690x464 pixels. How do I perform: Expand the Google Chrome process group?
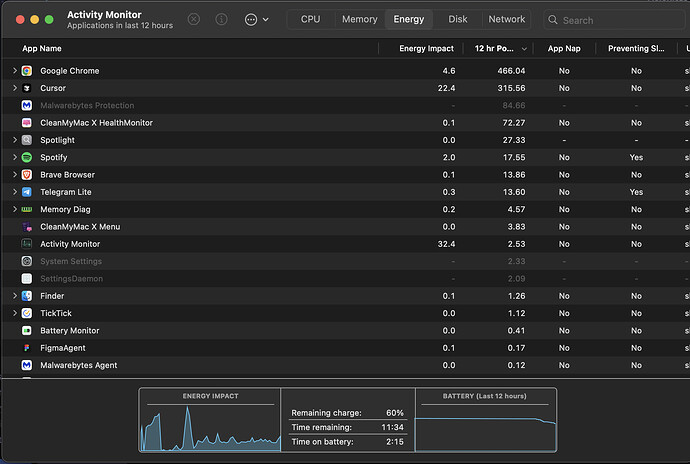point(15,70)
